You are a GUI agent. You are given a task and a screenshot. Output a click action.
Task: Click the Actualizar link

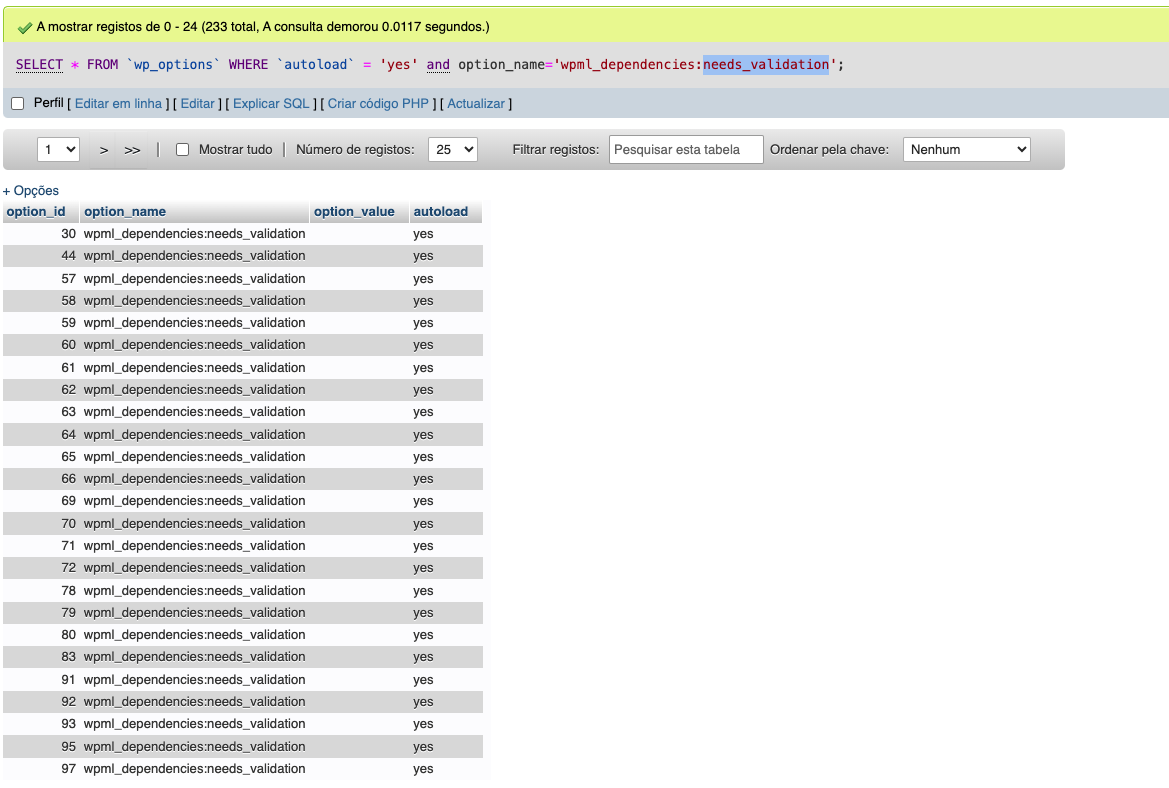pos(476,104)
